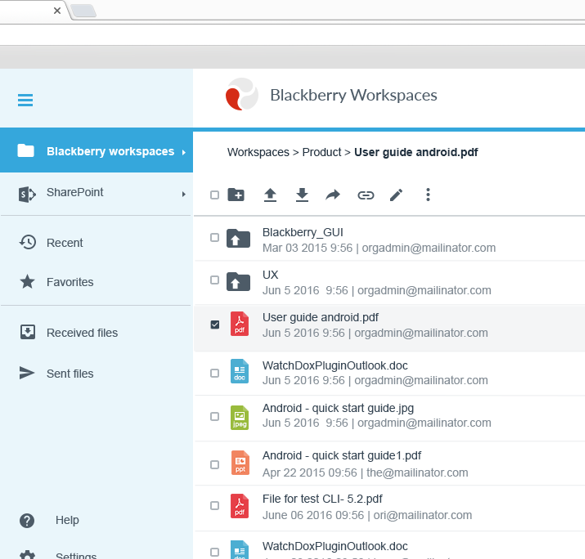The height and width of the screenshot is (559, 585).
Task: Select the Blackberry workspaces sidebar item
Action: [x=96, y=151]
